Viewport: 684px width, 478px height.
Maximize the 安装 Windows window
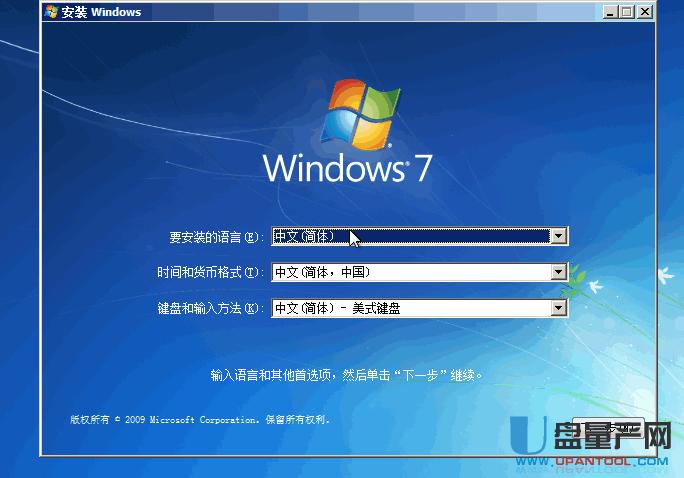coord(627,12)
